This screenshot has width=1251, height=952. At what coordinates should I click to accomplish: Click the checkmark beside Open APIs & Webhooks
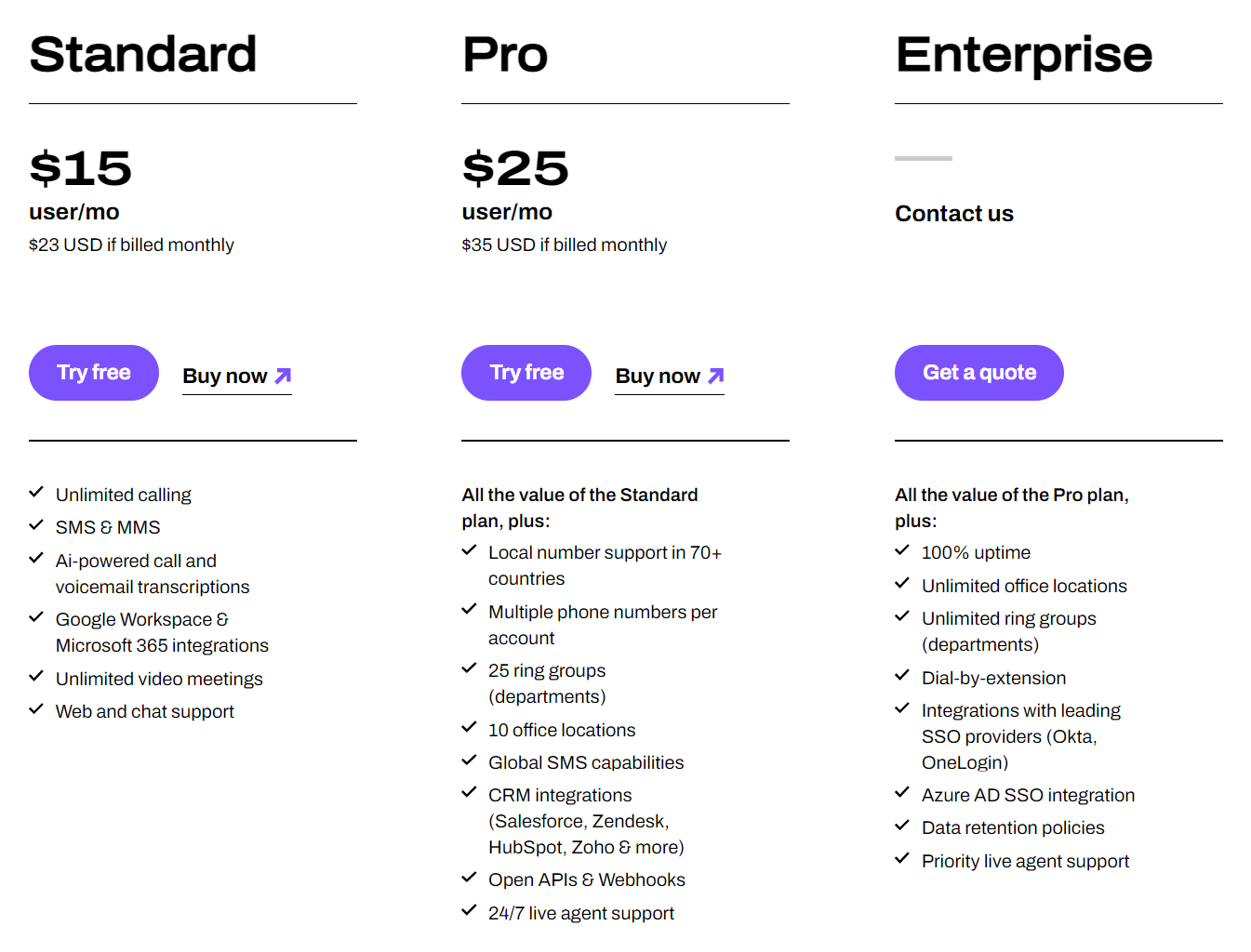(470, 878)
